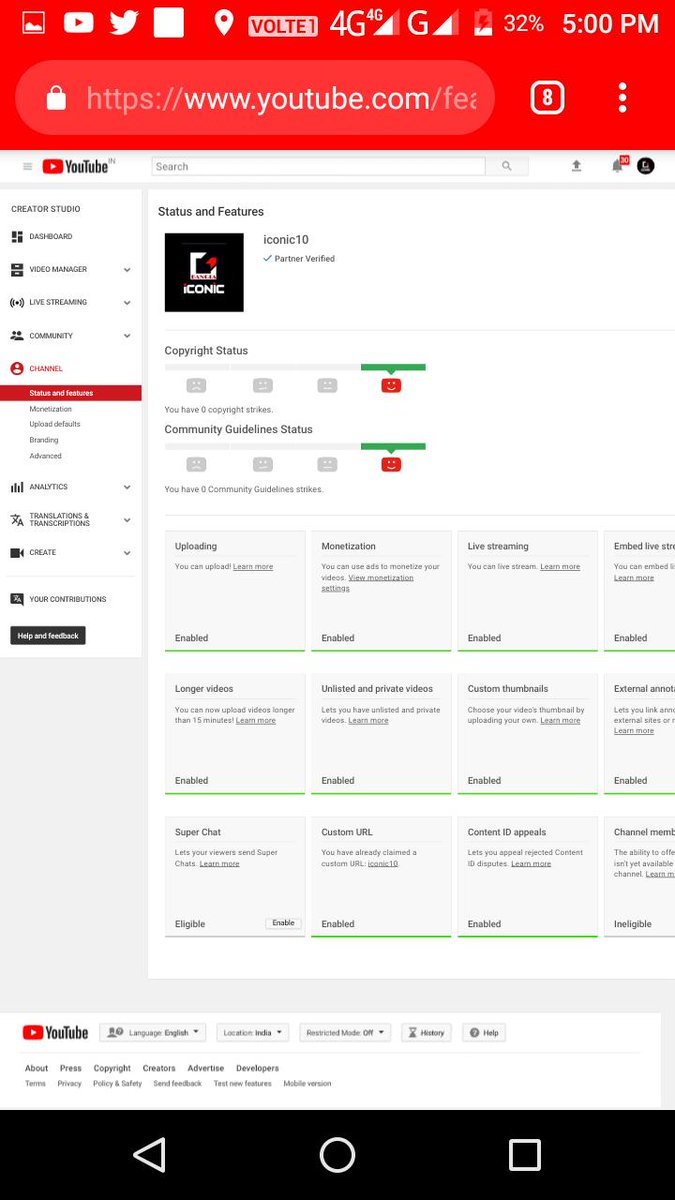Expand the Translations & Transcriptions chevron
Viewport: 675px width, 1200px height.
pos(127,520)
